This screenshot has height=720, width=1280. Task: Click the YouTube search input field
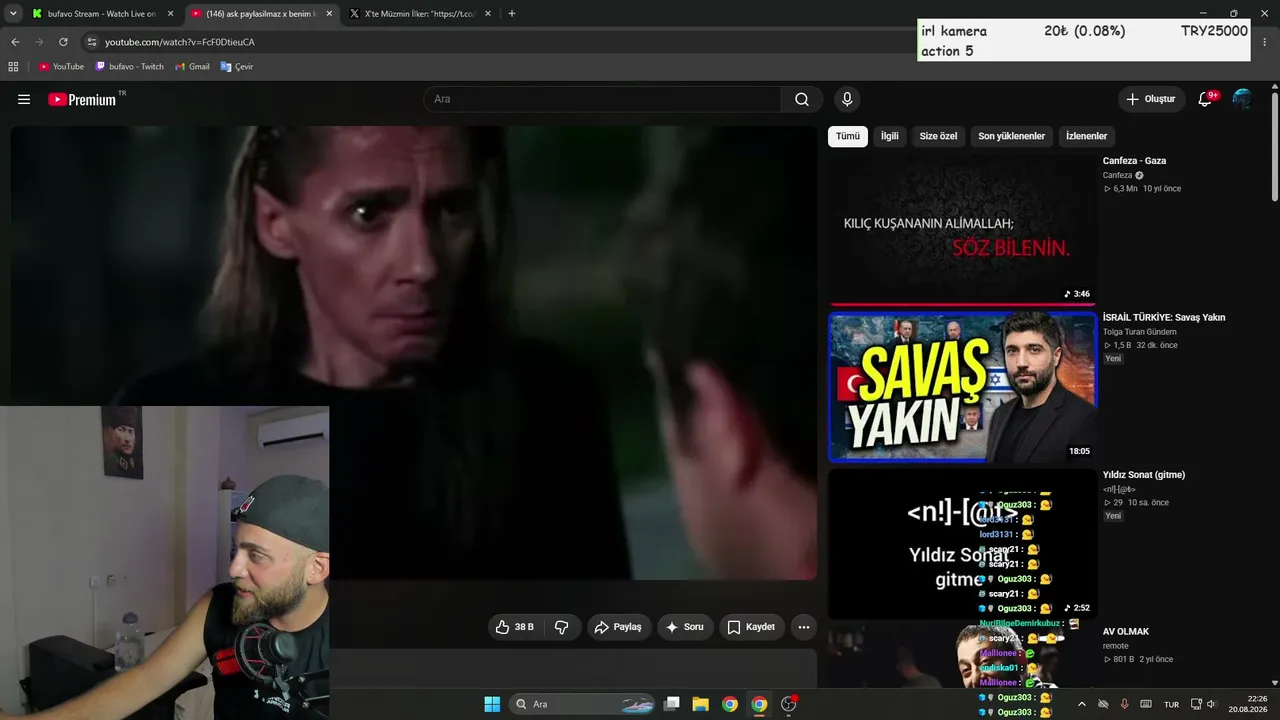pyautogui.click(x=602, y=99)
